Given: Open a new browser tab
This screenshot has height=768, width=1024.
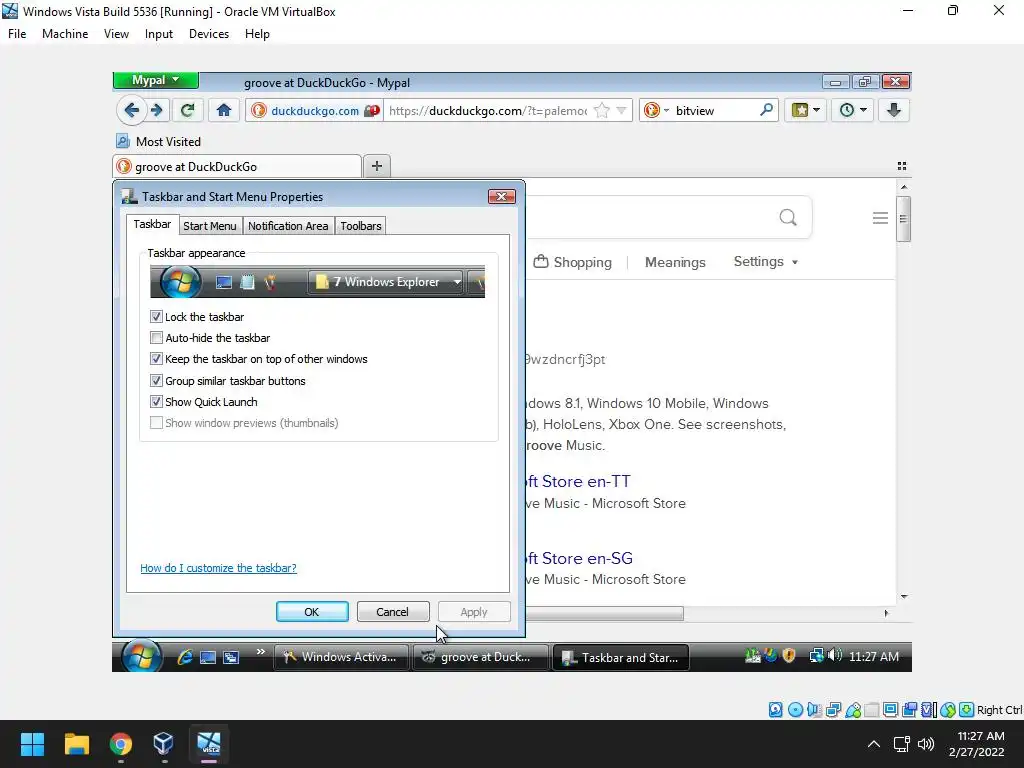Looking at the screenshot, I should 377,167.
